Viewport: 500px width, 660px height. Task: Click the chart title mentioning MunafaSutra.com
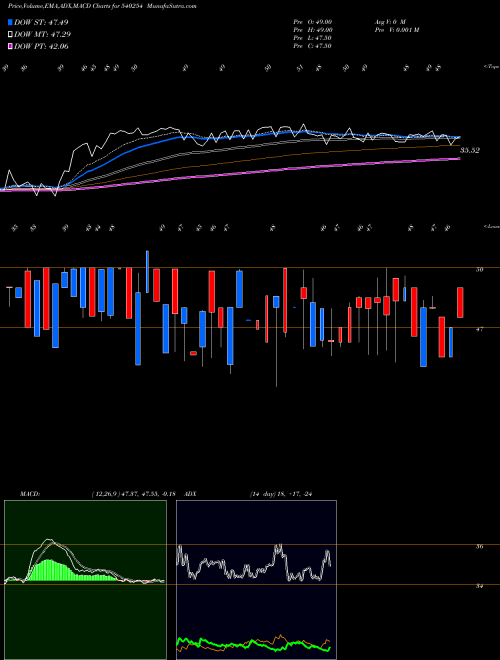tap(102, 6)
